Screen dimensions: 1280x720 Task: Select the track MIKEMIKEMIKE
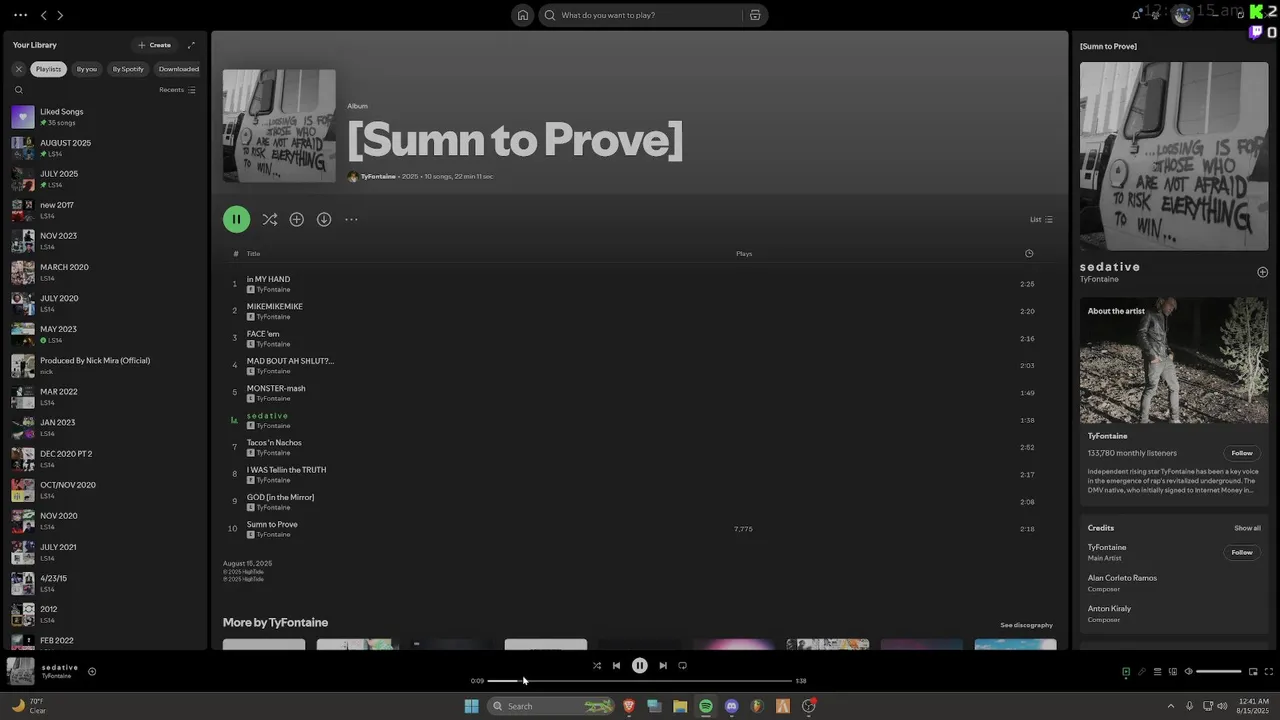point(640,311)
